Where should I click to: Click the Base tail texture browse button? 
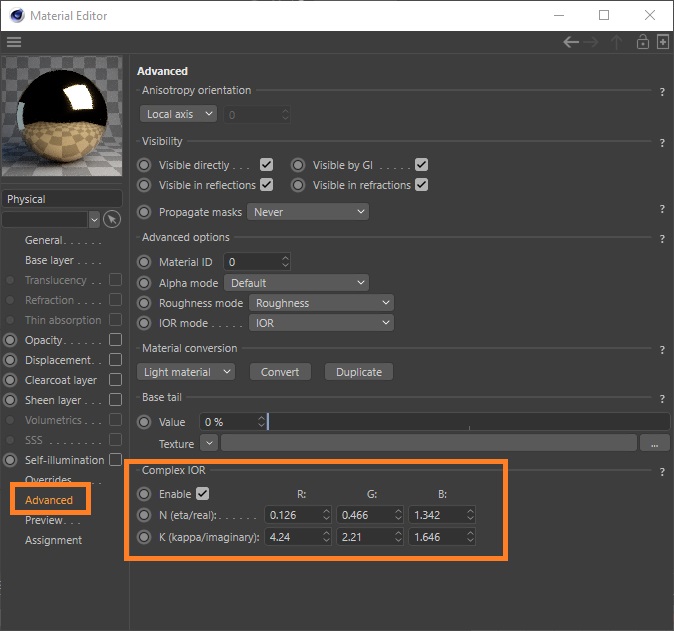click(654, 442)
